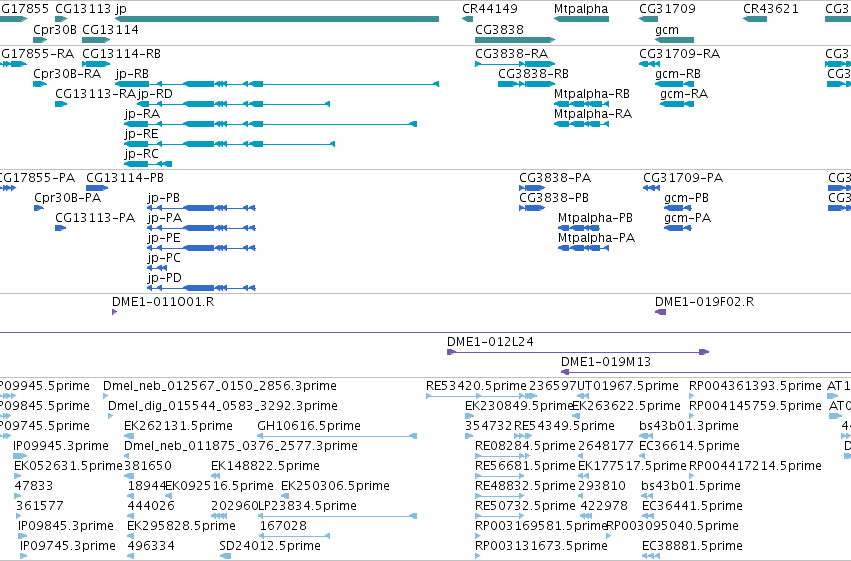Image resolution: width=851 pixels, height=561 pixels.
Task: Click the jp-PD protein label
Action: (x=164, y=279)
